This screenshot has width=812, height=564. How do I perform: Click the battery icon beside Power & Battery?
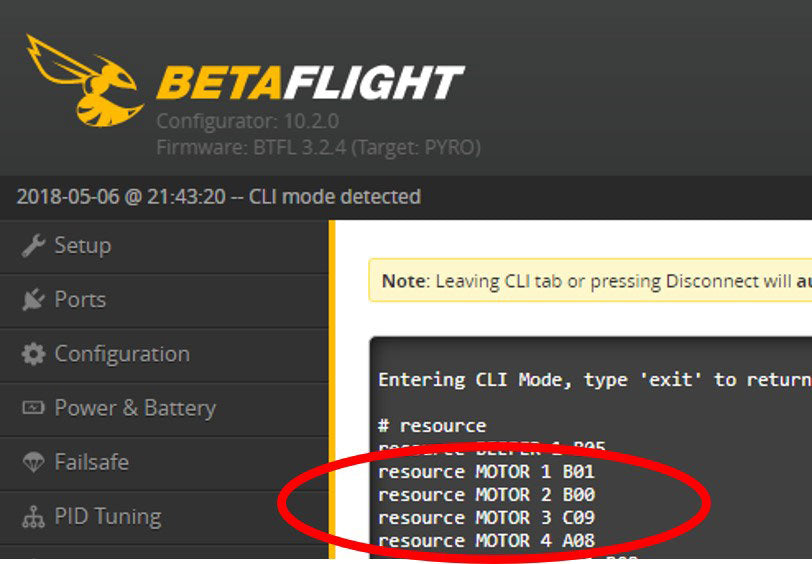tap(33, 408)
